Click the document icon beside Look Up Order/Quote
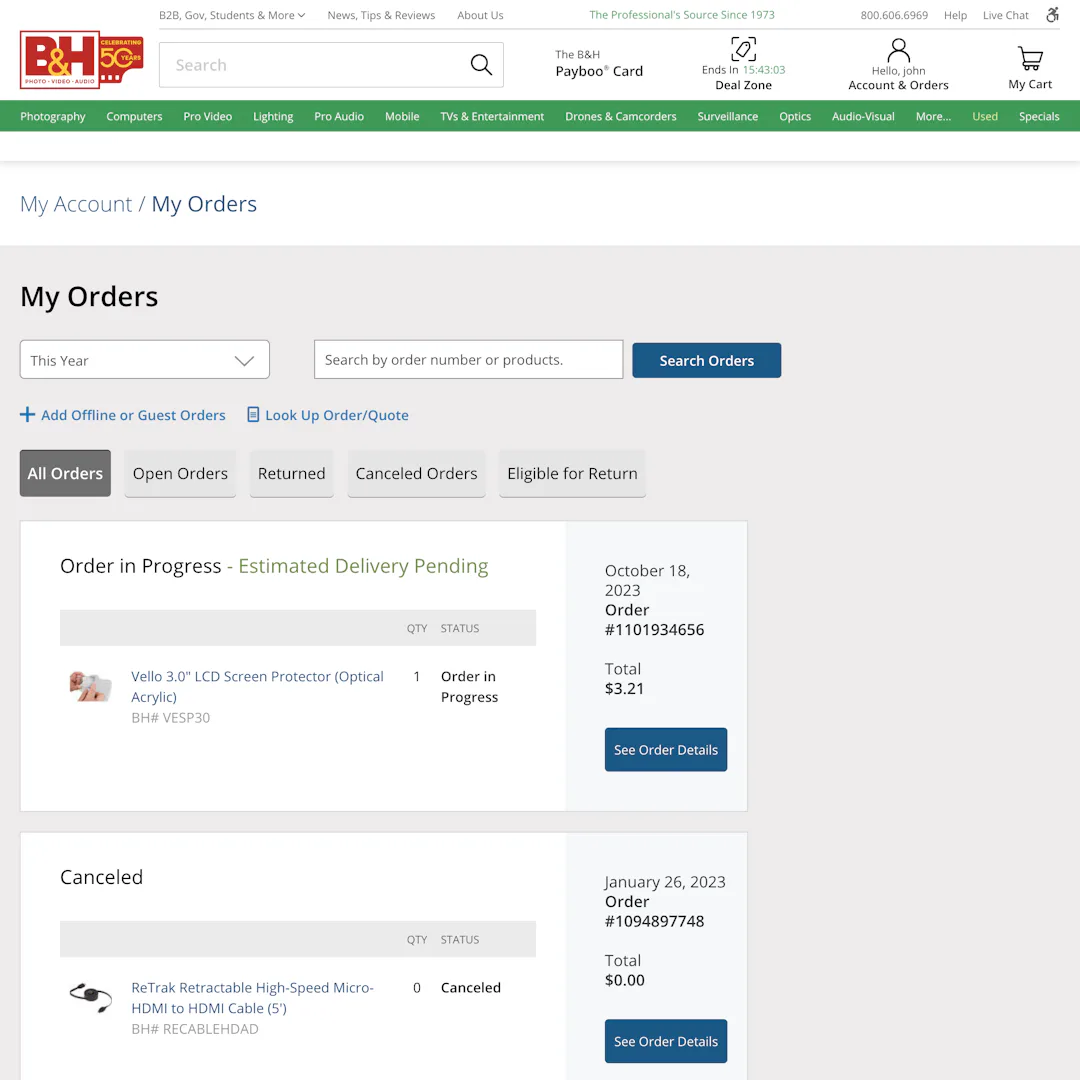Viewport: 1080px width, 1080px height. pos(253,415)
